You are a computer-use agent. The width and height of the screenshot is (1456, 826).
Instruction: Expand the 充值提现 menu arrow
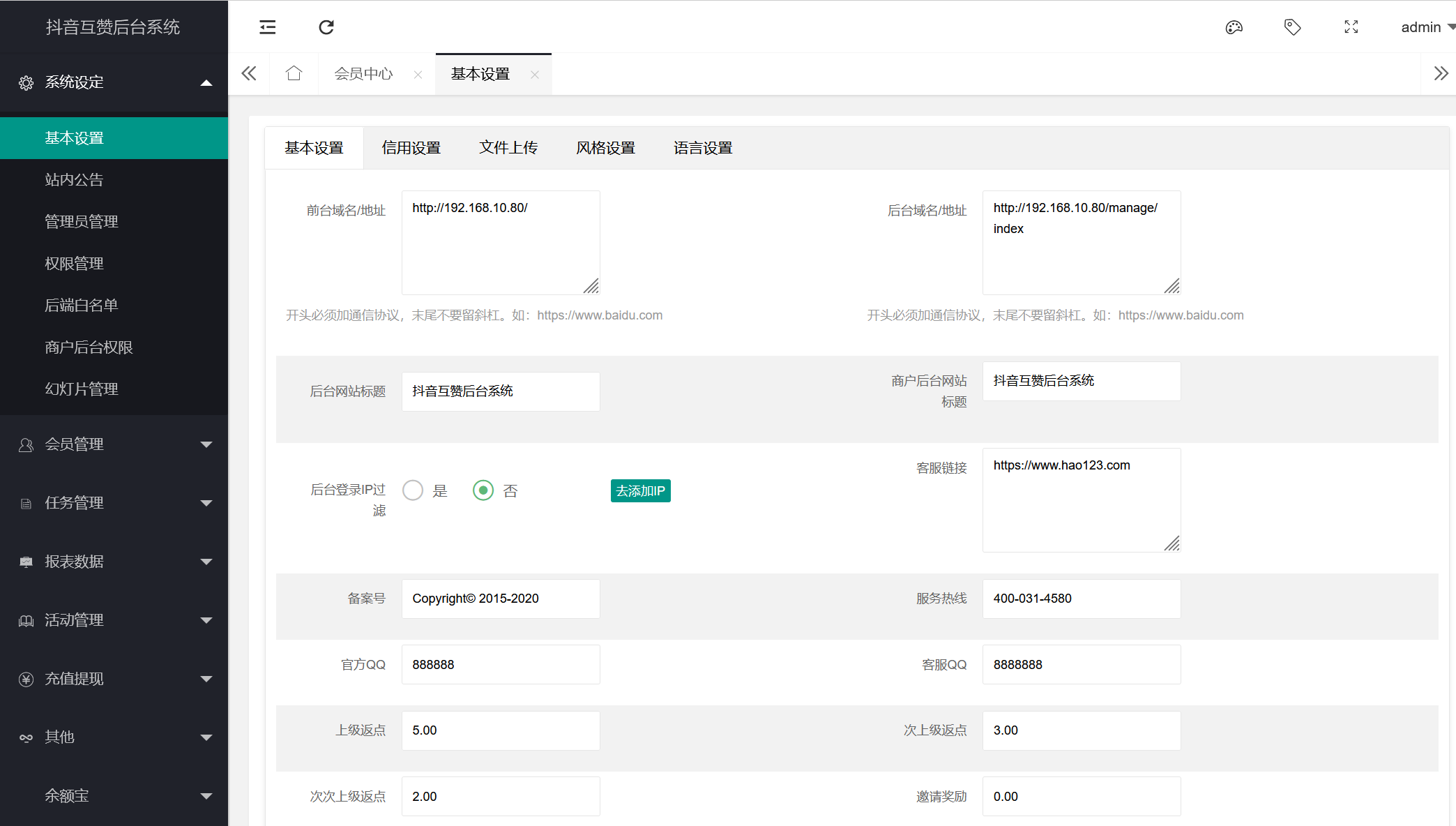206,679
